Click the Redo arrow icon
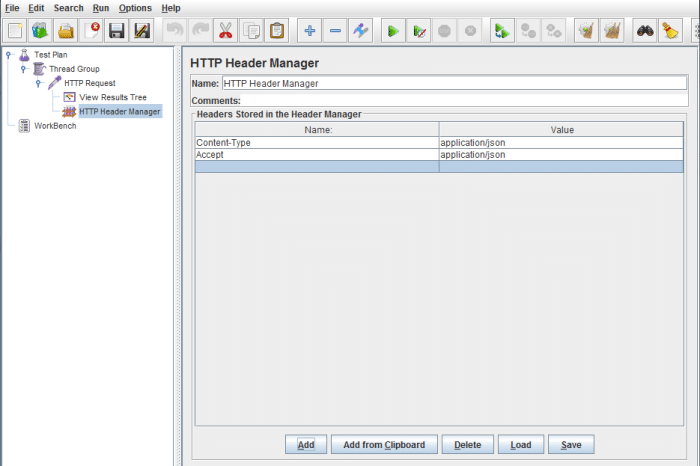The image size is (700, 466). tap(200, 31)
